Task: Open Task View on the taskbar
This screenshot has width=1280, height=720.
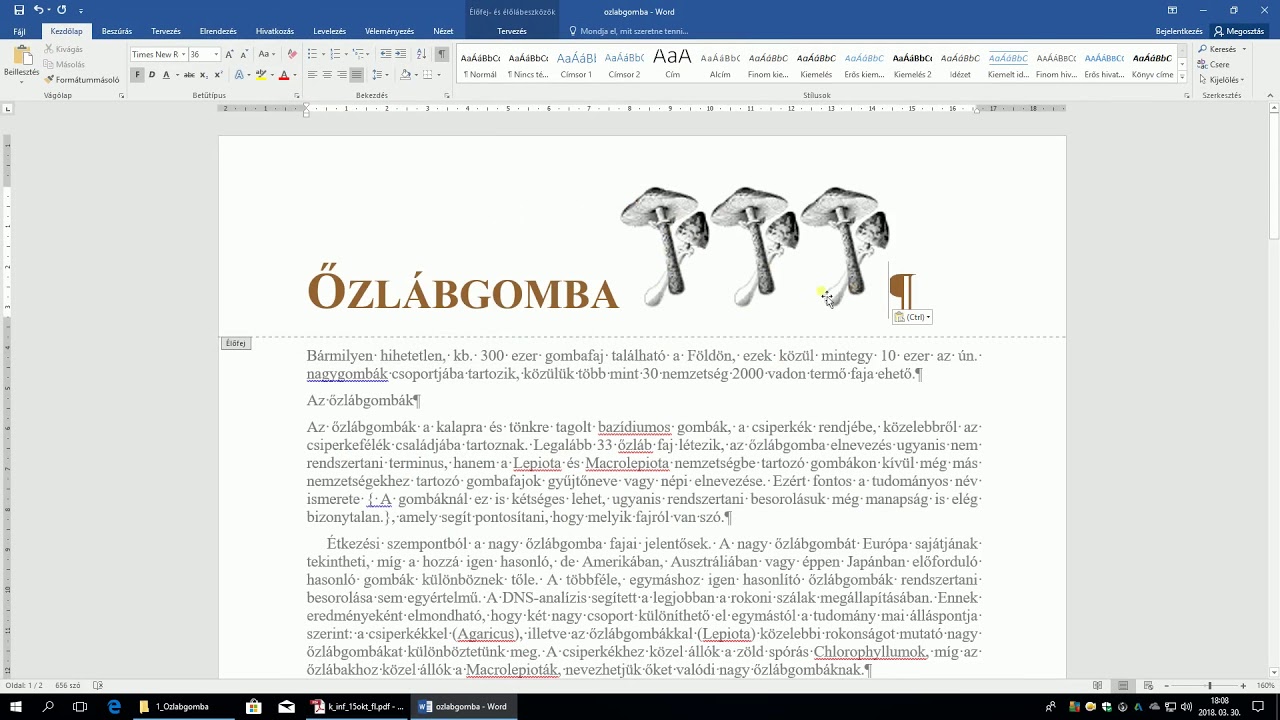Action: click(81, 706)
